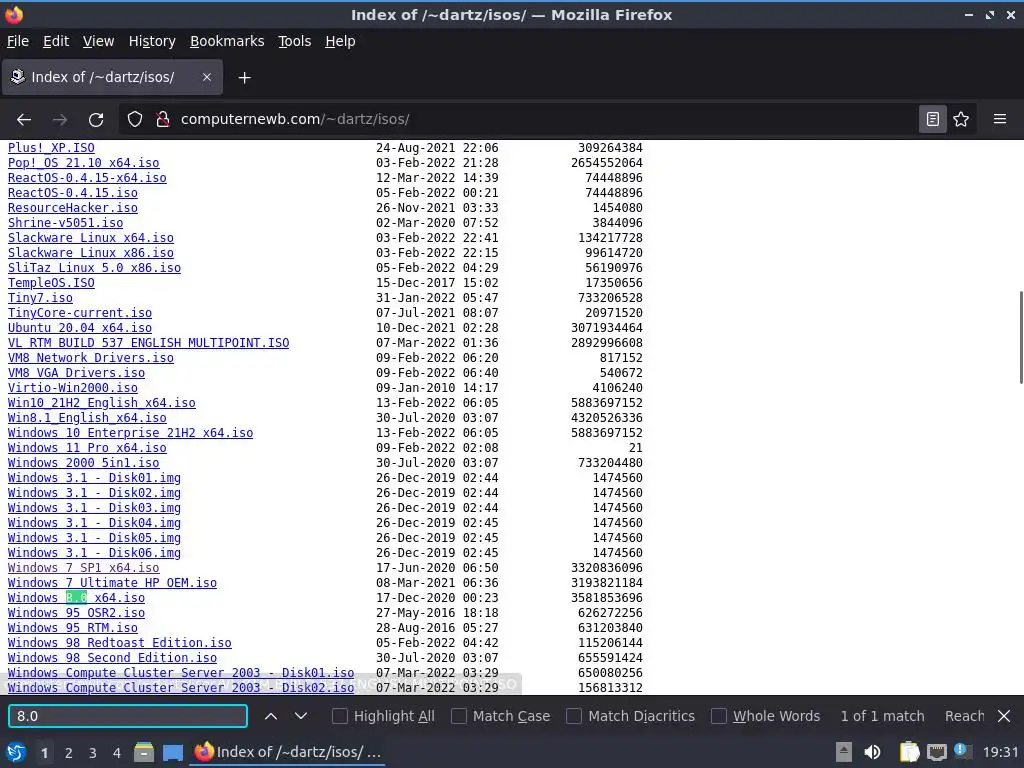Click the "1 of 1 match" status text
The image size is (1024, 768).
pyautogui.click(x=882, y=716)
